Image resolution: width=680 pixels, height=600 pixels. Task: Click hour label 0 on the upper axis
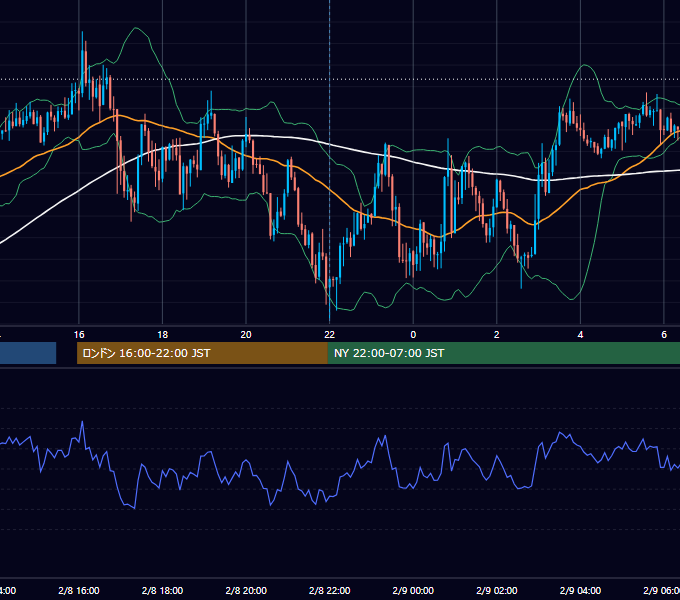point(413,335)
